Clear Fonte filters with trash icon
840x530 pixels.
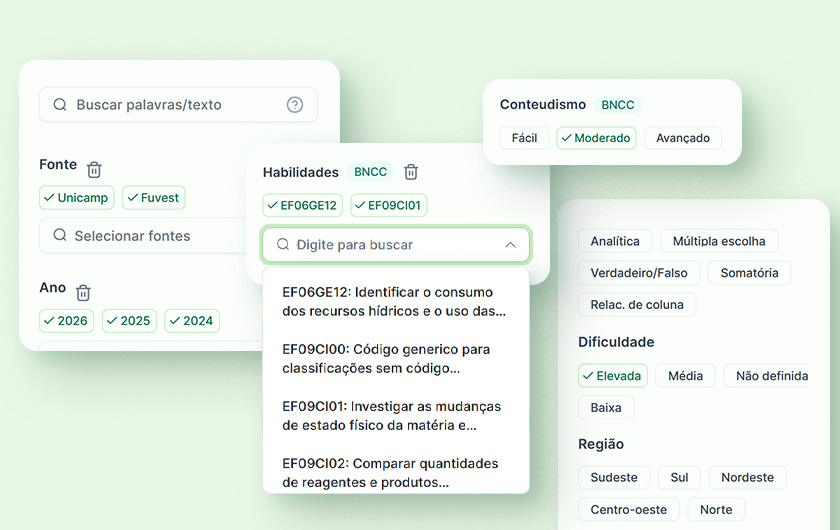pyautogui.click(x=94, y=169)
